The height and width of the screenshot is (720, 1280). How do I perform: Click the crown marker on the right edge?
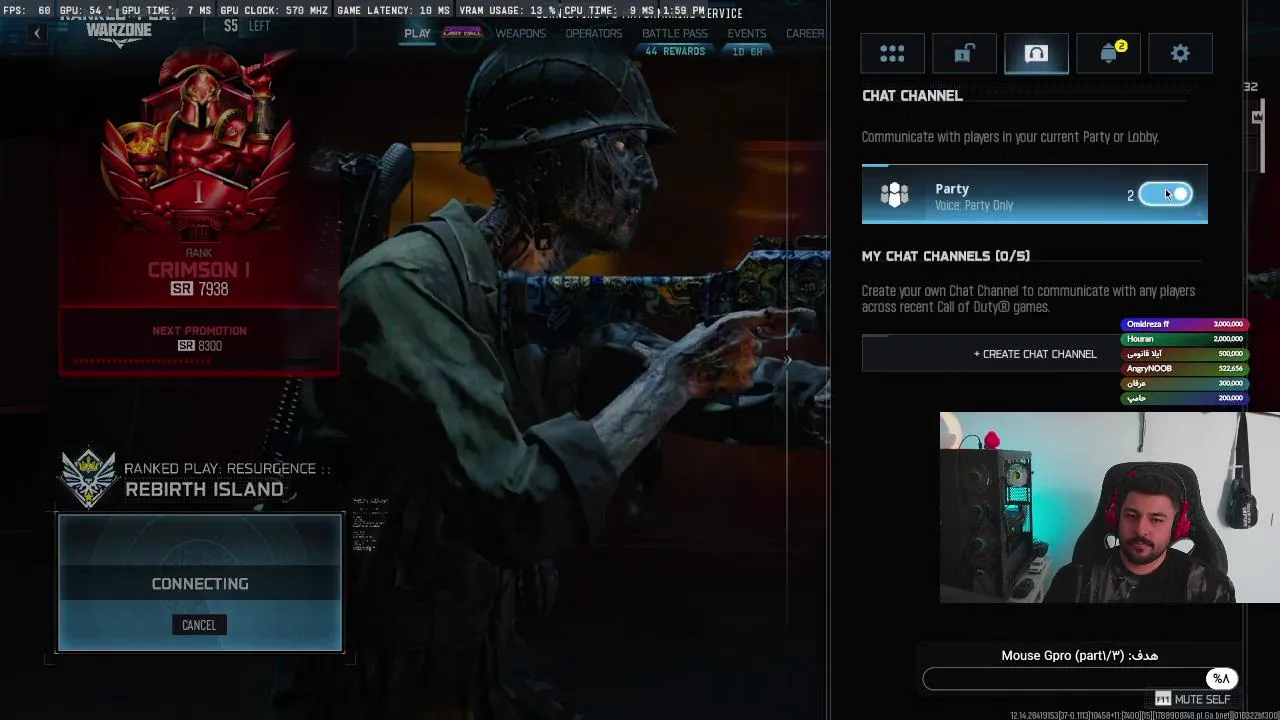pos(1257,117)
